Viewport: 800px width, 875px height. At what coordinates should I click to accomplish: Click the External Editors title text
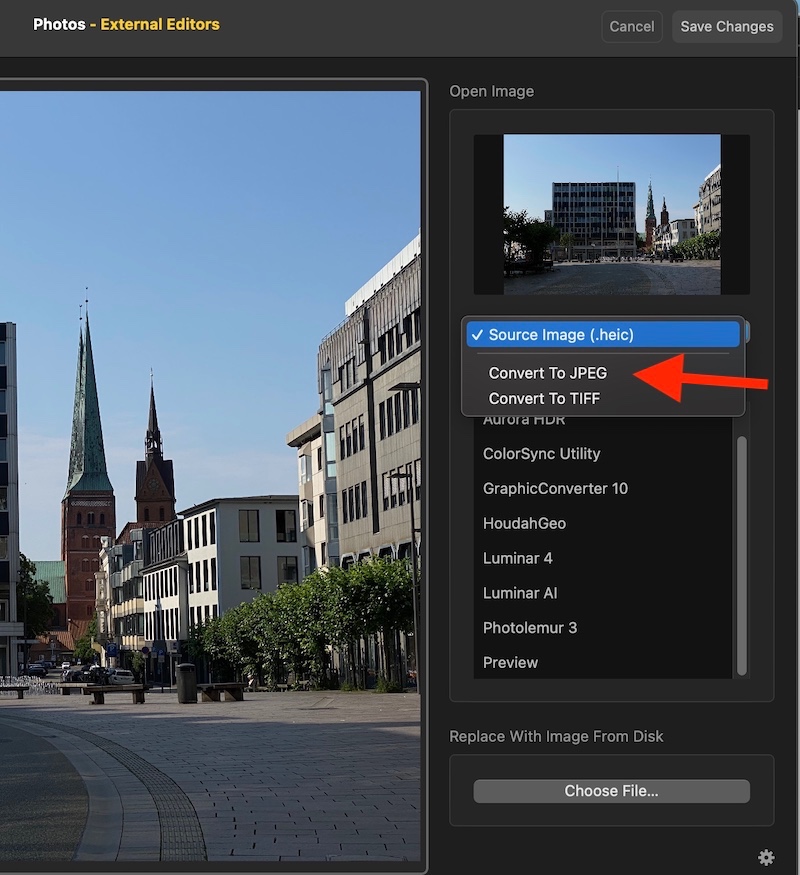tap(160, 24)
